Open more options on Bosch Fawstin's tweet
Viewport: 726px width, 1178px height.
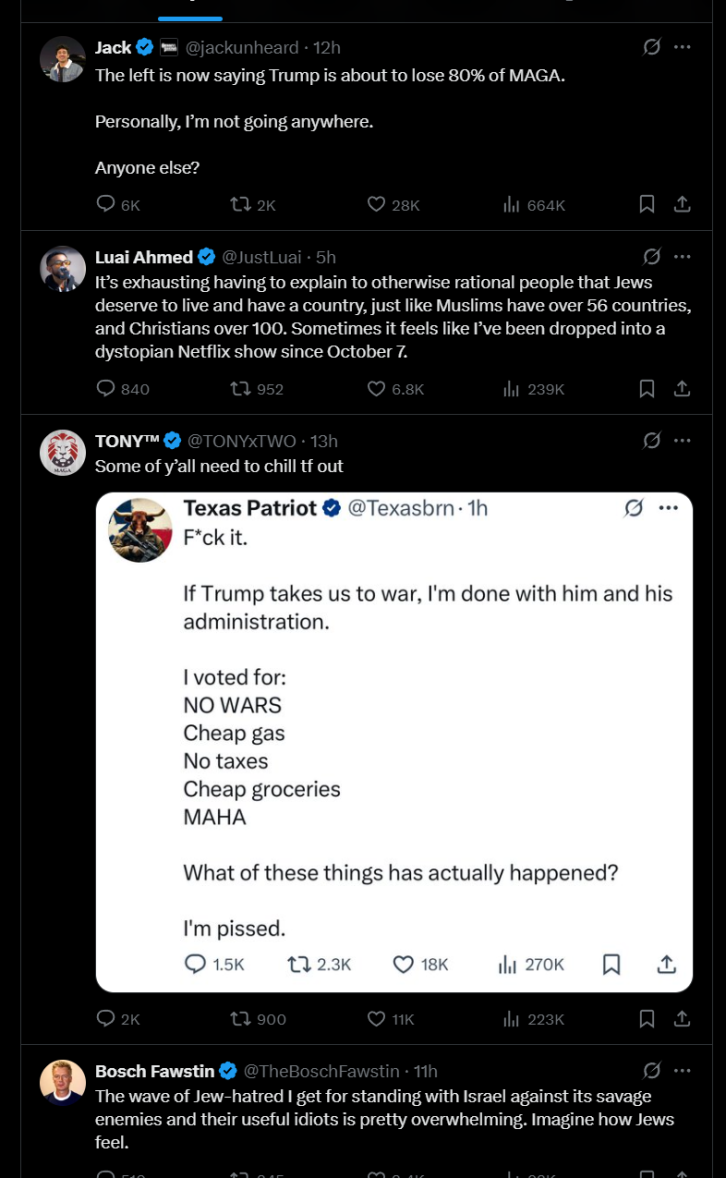(x=682, y=1071)
